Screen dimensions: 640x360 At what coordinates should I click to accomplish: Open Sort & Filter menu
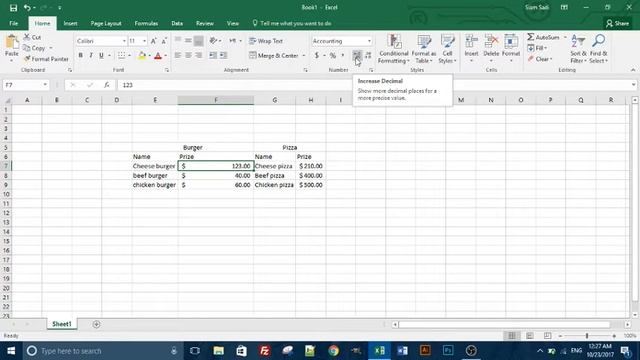point(578,49)
